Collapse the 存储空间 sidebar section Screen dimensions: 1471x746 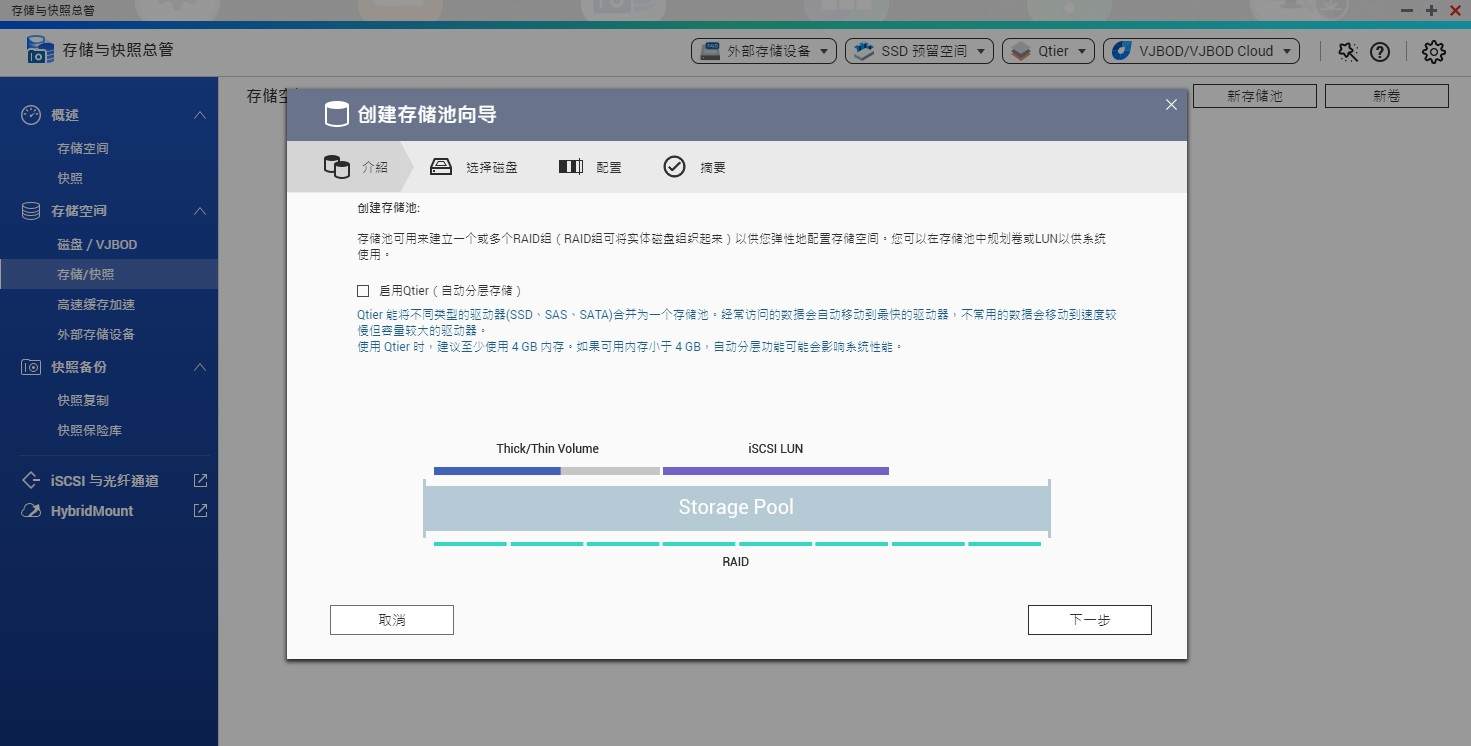(199, 211)
